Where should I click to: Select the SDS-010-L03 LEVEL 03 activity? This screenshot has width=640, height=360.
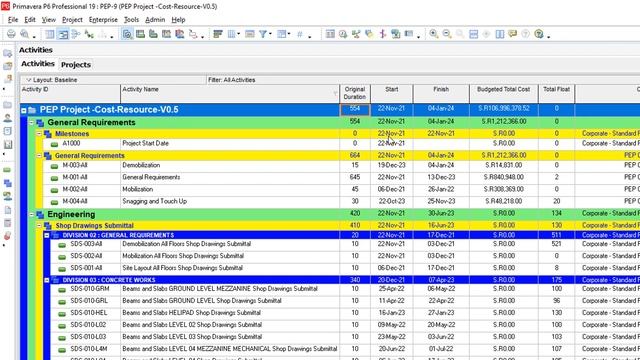[x=346, y=337]
